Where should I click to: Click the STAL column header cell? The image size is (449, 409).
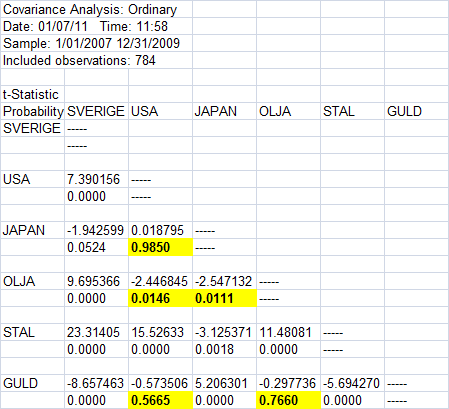(352, 111)
